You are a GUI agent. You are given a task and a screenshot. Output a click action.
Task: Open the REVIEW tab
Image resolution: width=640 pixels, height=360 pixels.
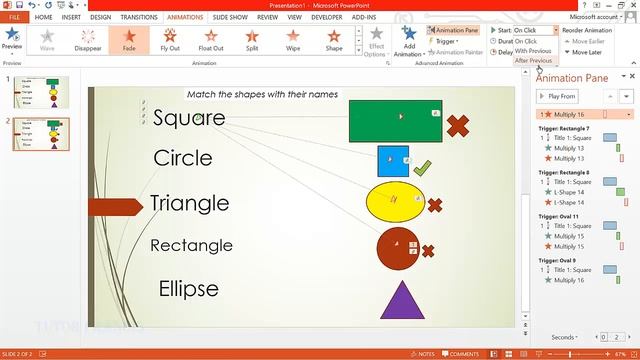[x=267, y=17]
